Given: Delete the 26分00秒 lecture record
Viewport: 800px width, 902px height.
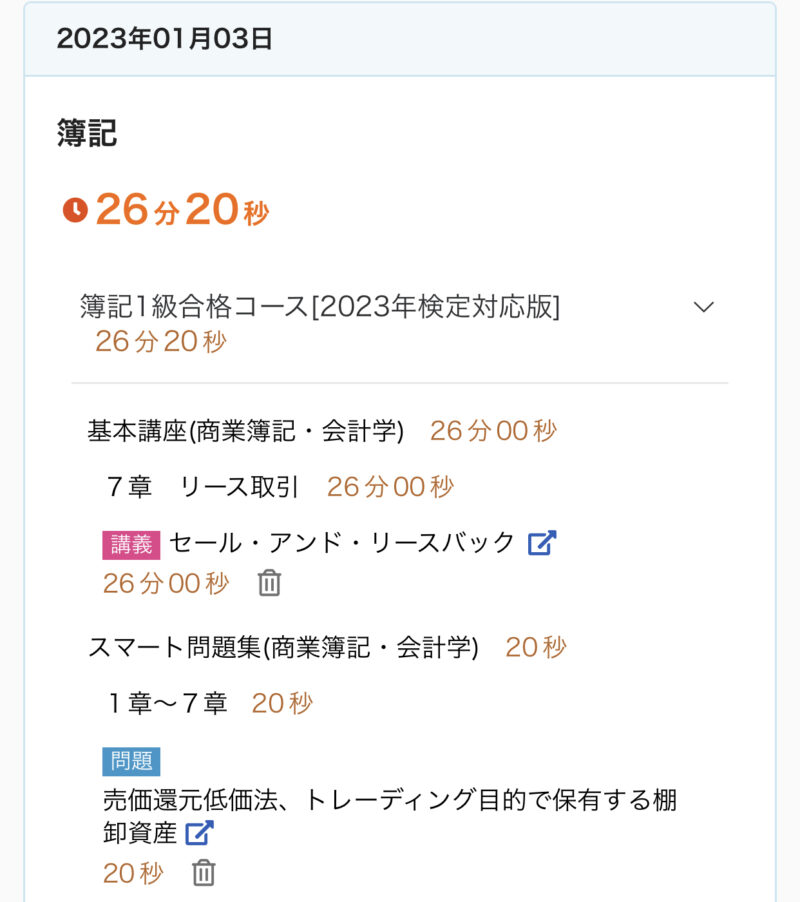Looking at the screenshot, I should (x=269, y=583).
